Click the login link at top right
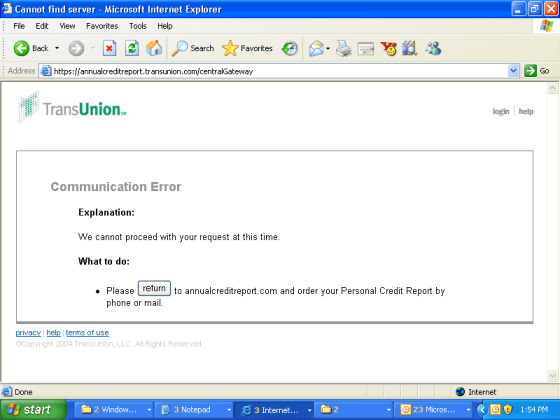The height and width of the screenshot is (420, 560). point(501,111)
